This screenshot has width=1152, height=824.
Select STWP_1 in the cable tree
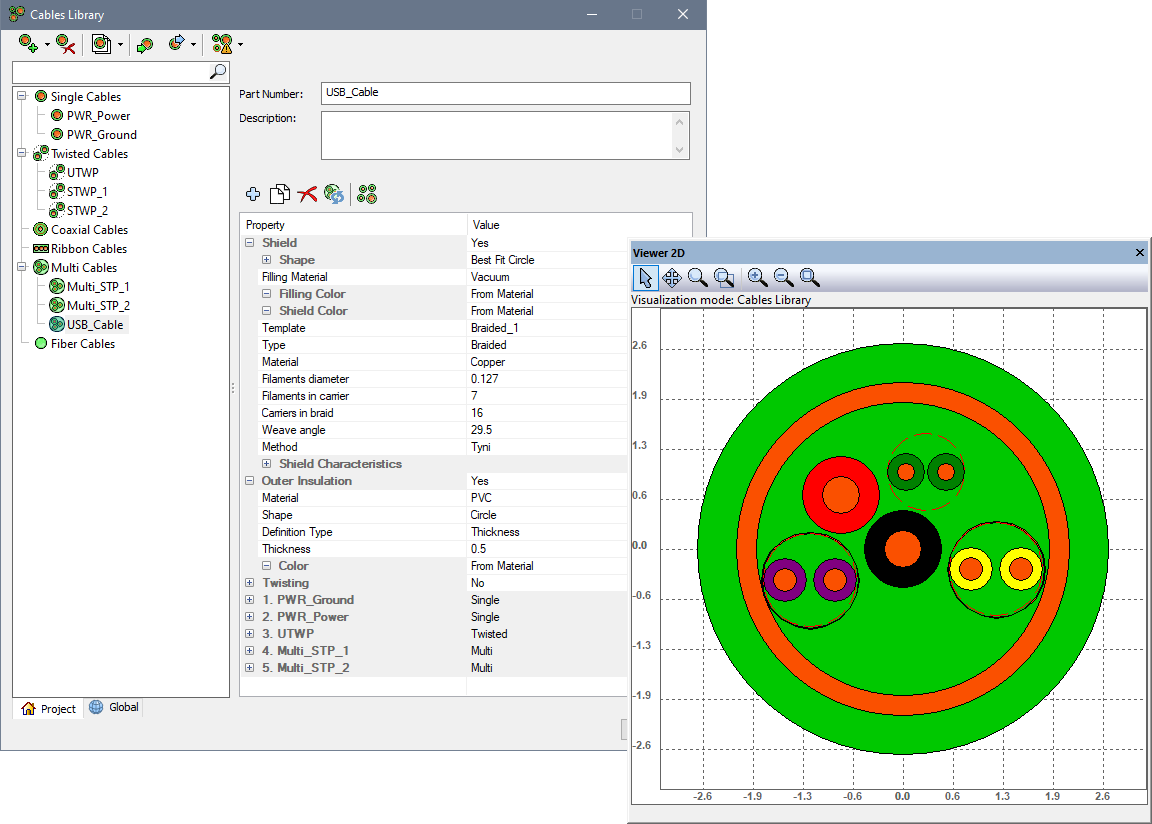pyautogui.click(x=87, y=192)
